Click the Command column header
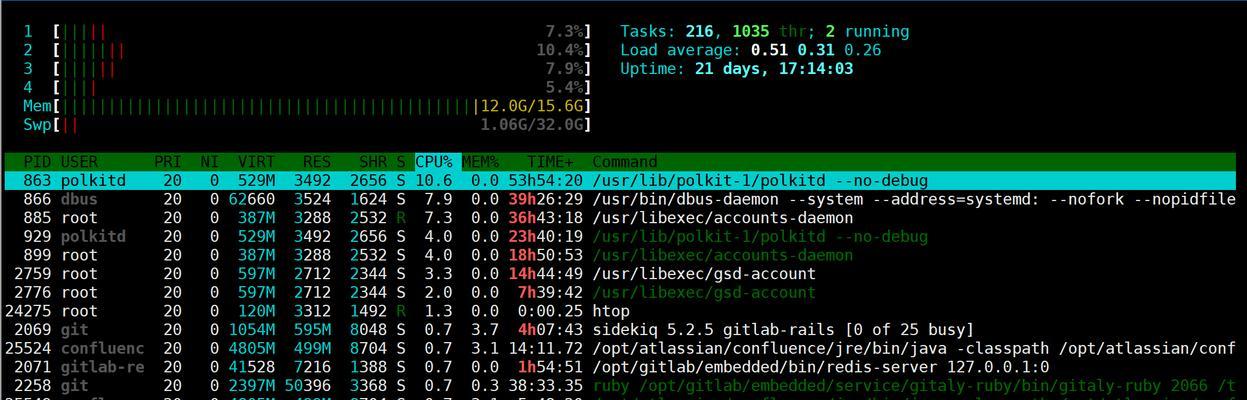The height and width of the screenshot is (400, 1247). click(625, 162)
